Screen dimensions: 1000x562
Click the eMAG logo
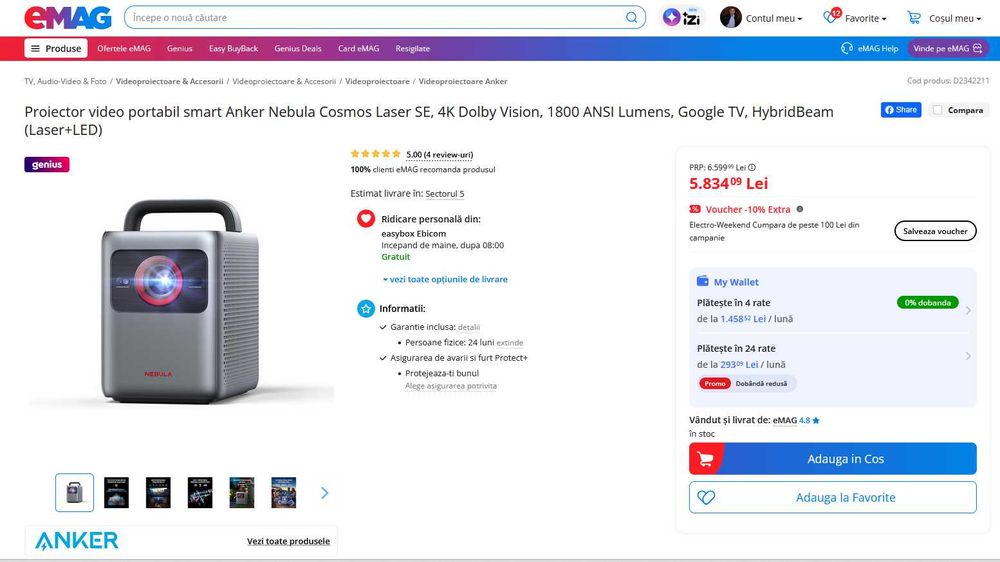[67, 17]
